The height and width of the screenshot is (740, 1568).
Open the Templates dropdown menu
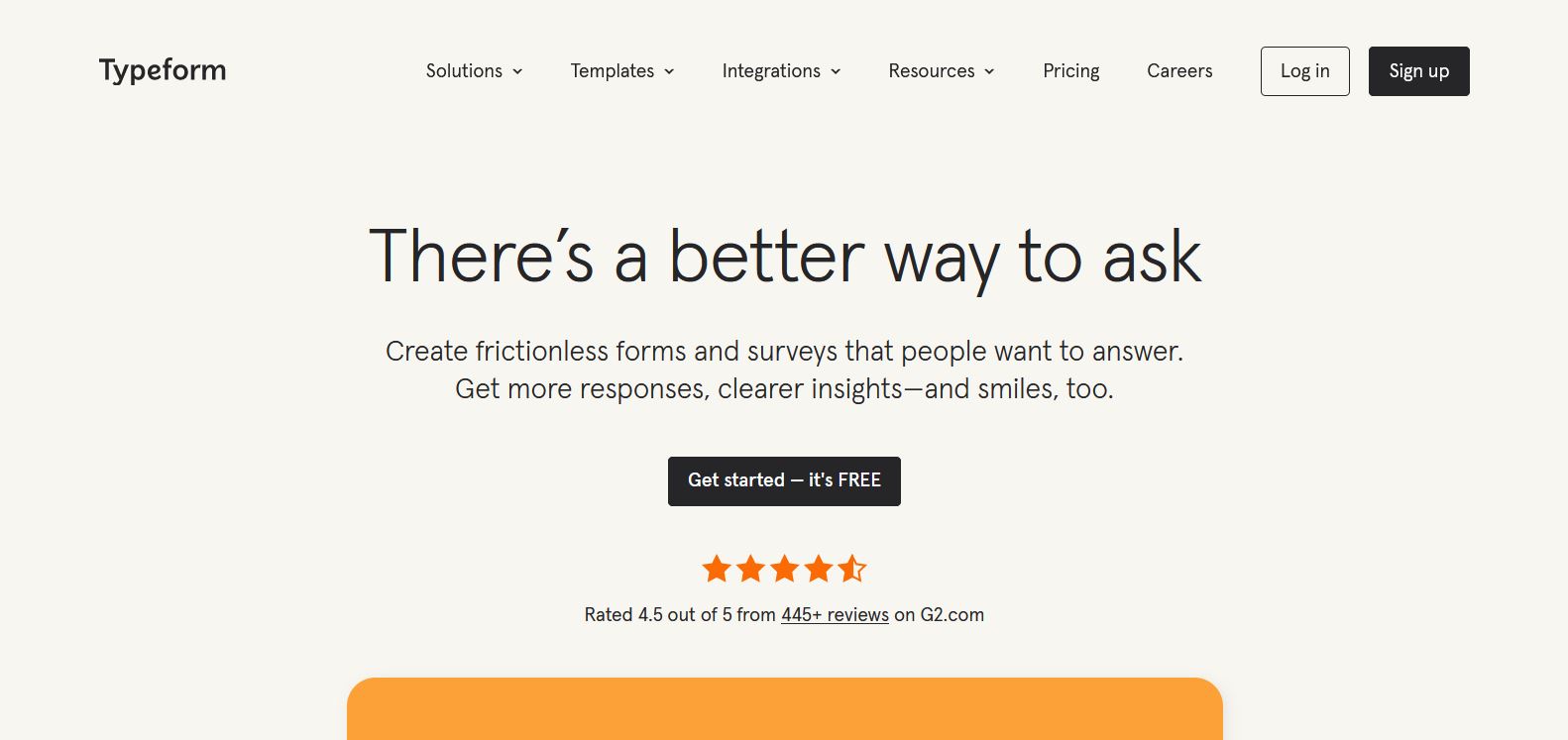pyautogui.click(x=612, y=71)
